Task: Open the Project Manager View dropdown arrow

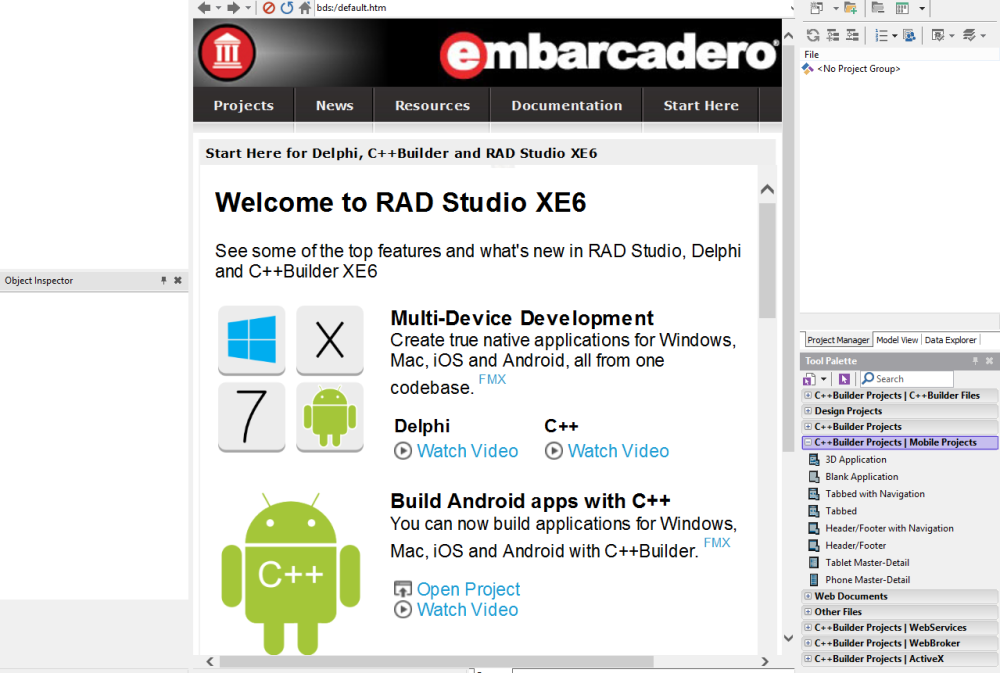Action: [922, 8]
